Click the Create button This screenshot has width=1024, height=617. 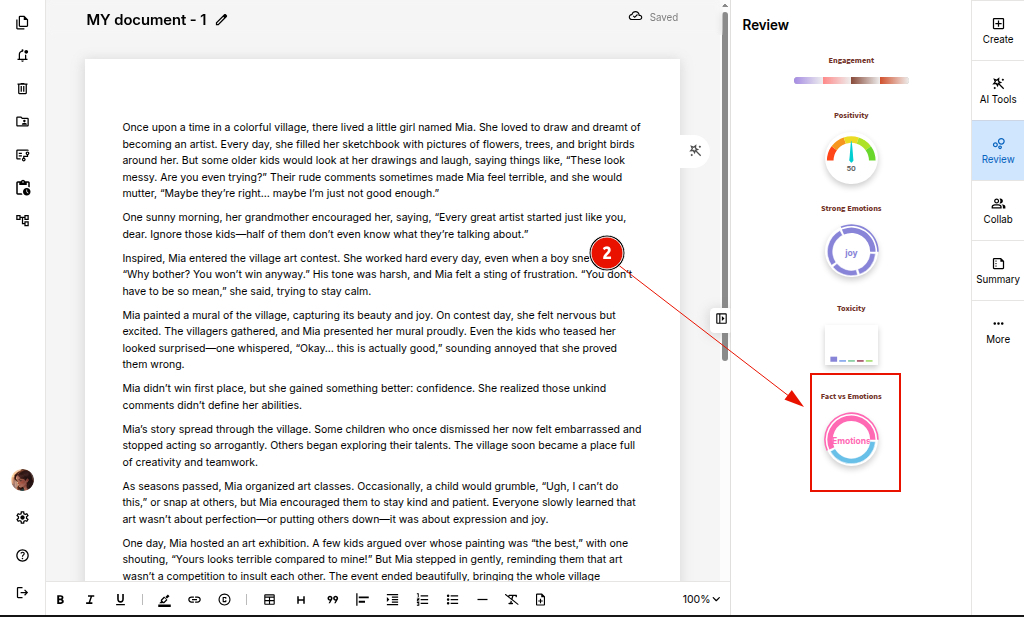997,30
